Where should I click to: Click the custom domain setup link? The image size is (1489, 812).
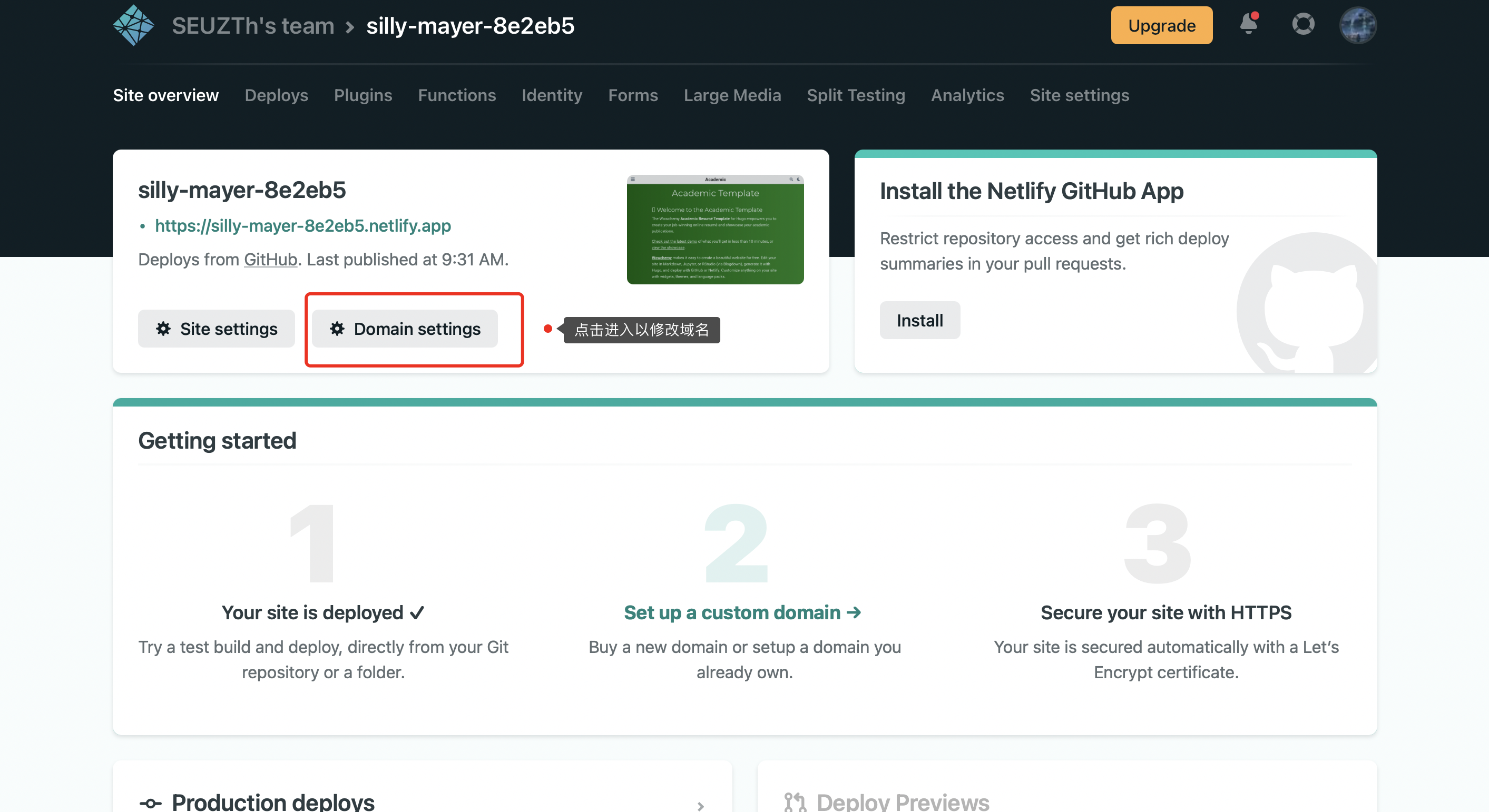[741, 612]
